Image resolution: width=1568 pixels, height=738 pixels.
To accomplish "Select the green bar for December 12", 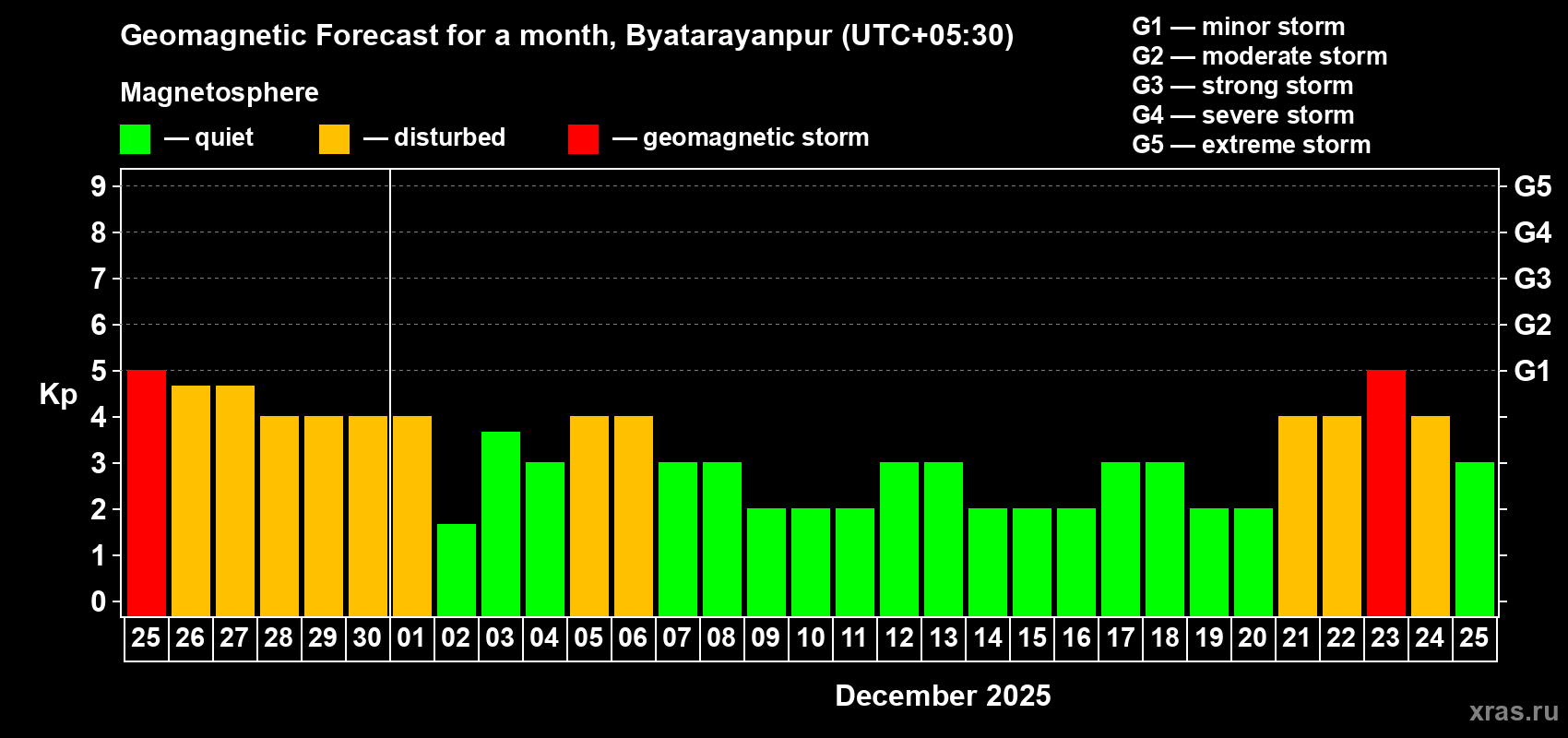I will pos(899,540).
